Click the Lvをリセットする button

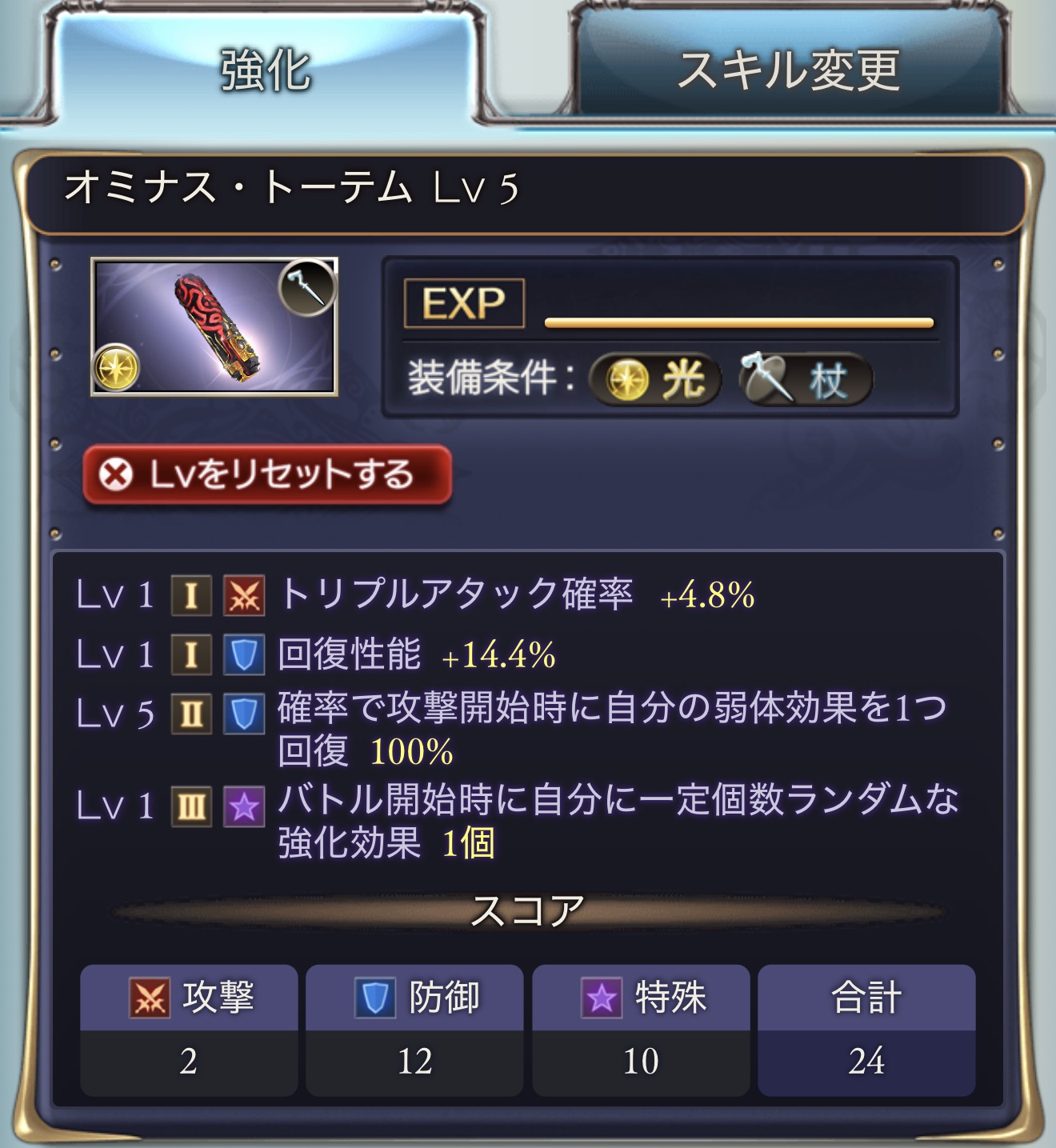pyautogui.click(x=267, y=475)
